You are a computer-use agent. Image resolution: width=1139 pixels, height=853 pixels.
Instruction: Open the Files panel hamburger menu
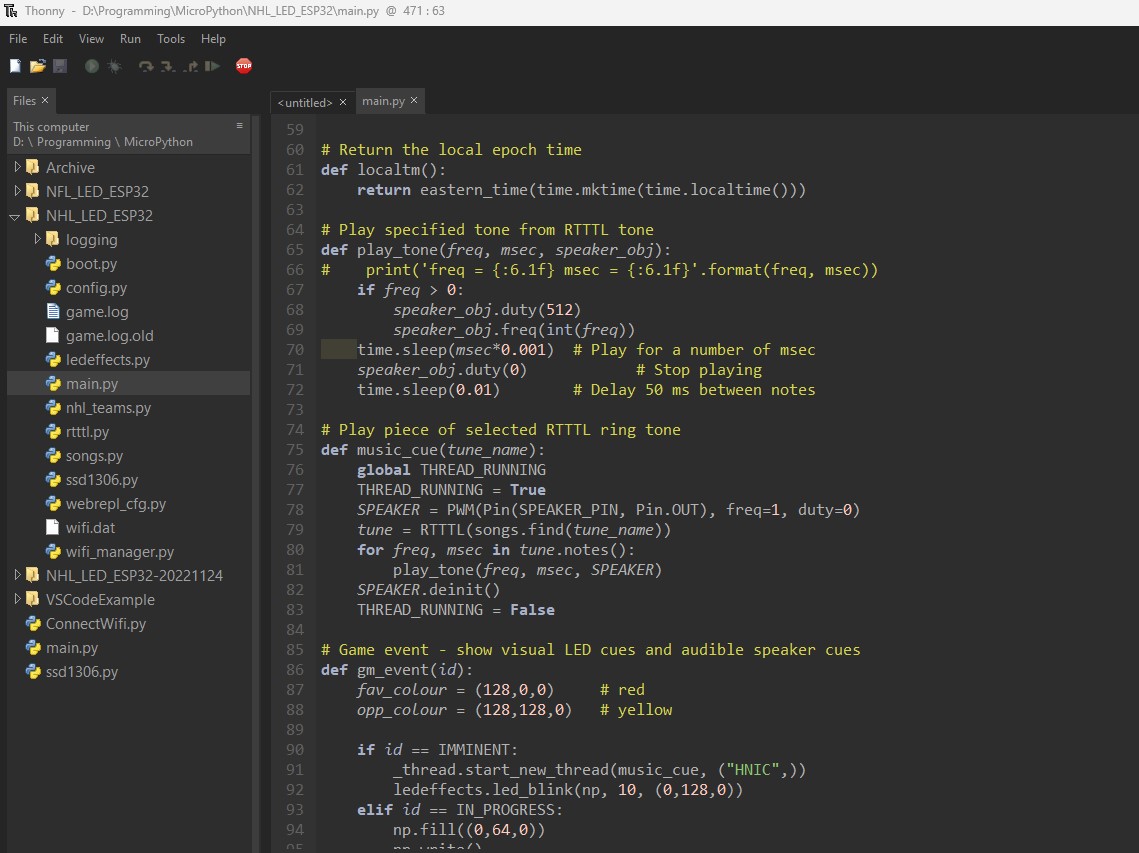pos(239,126)
